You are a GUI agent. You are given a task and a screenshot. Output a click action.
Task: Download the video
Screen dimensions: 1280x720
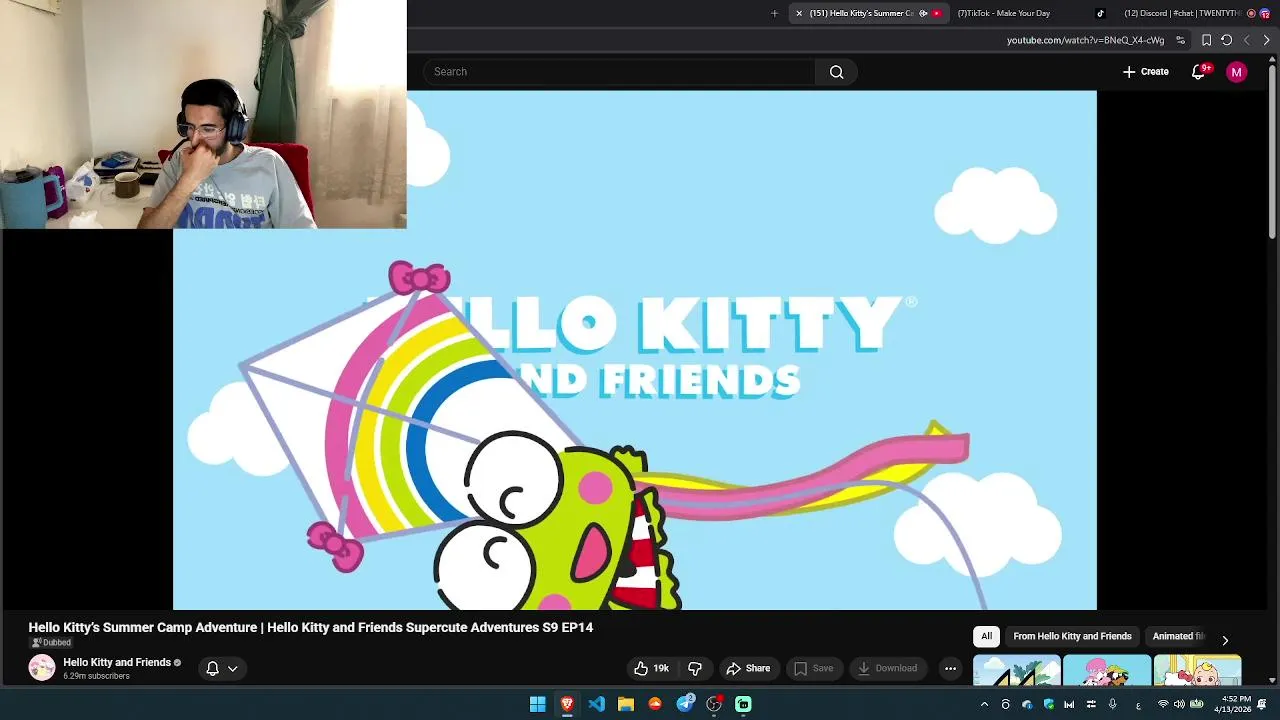tap(887, 668)
